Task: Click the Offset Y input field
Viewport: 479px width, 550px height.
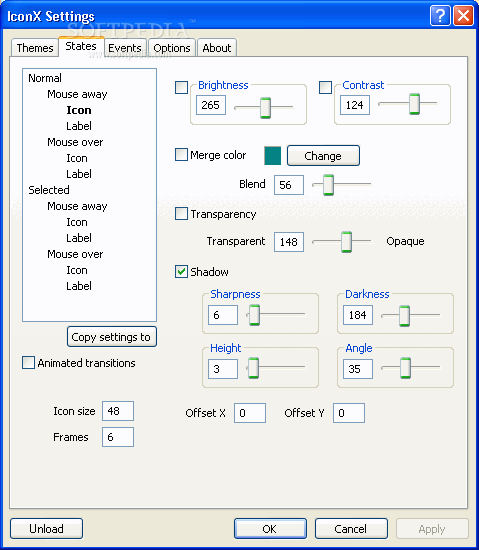Action: pos(349,413)
